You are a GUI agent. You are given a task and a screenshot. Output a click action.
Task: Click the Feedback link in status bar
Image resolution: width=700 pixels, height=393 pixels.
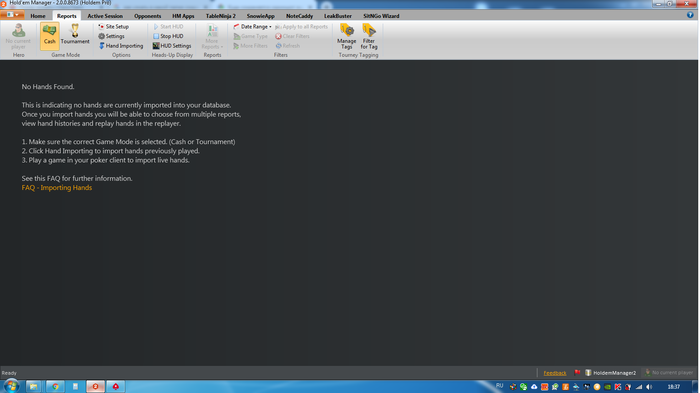555,373
